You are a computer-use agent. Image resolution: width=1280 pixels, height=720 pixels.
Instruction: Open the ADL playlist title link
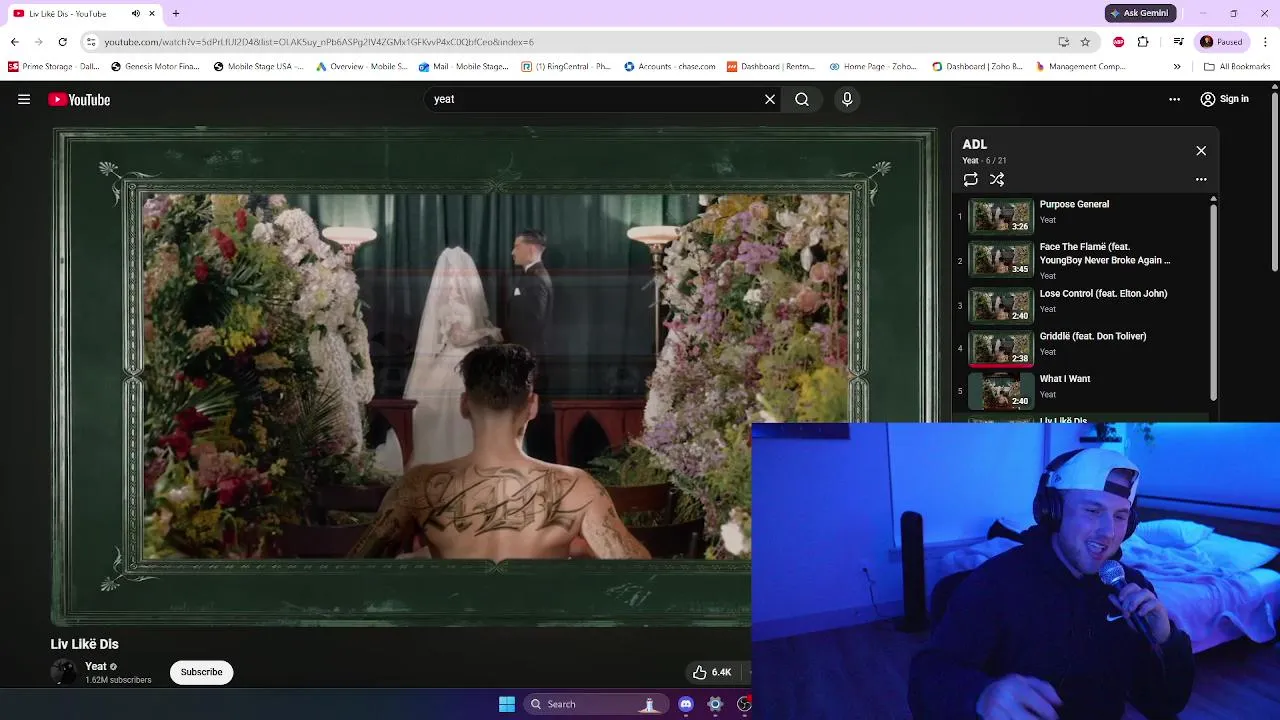click(974, 144)
